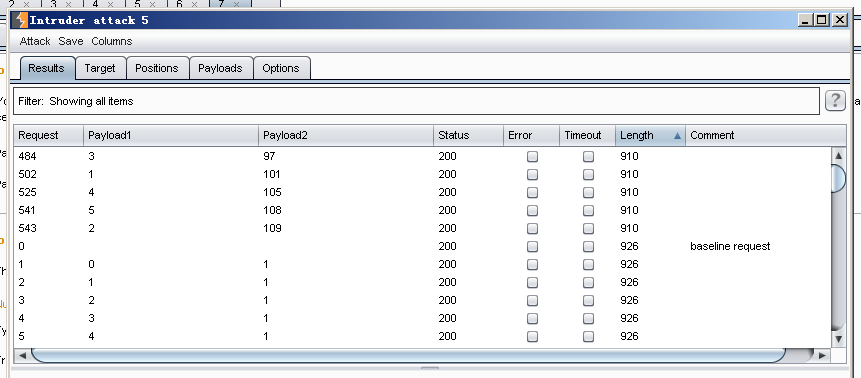The width and height of the screenshot is (861, 378).
Task: Toggle Timeout checkbox for request 543
Action: (x=588, y=229)
